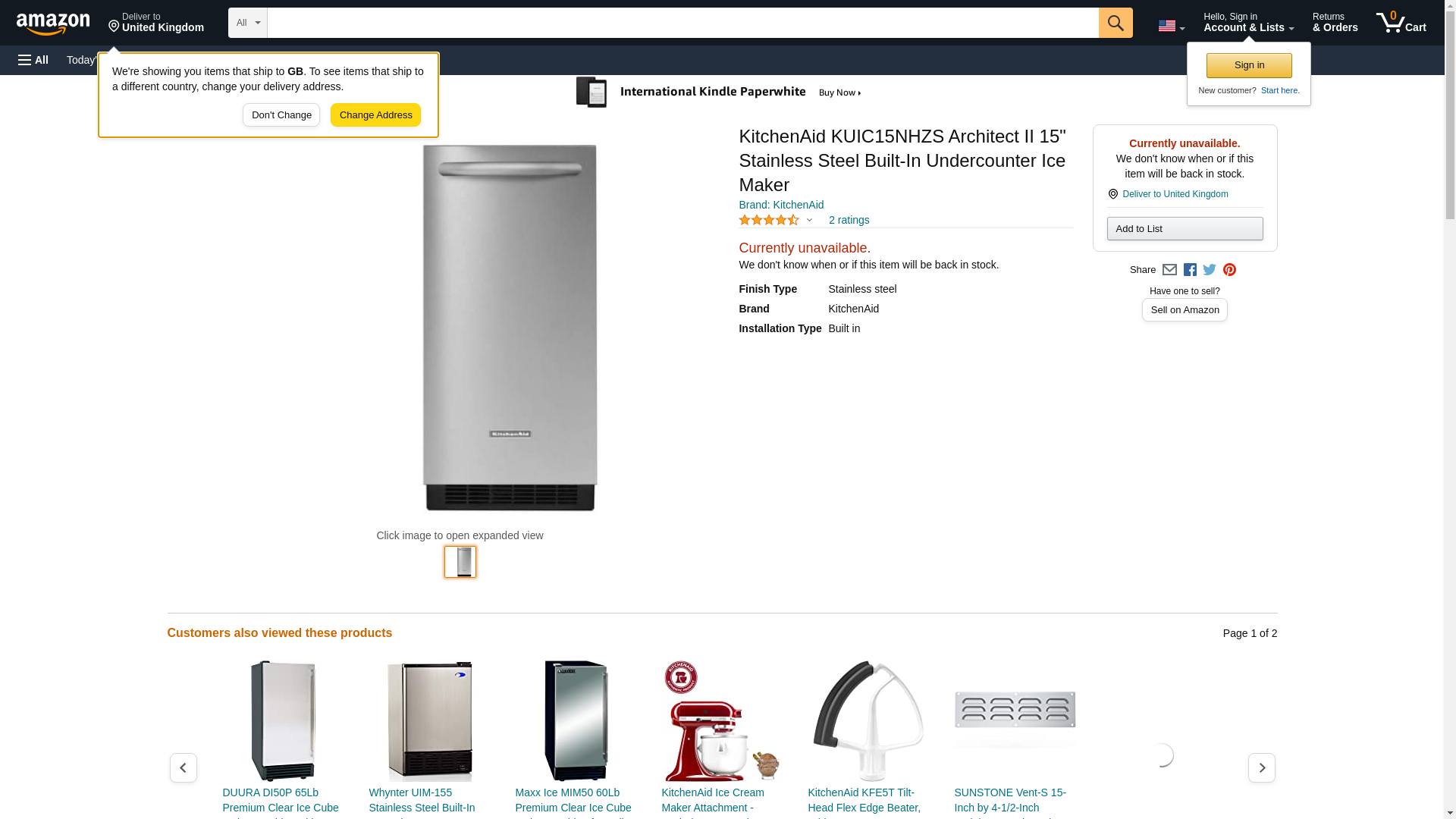Open Returns & Orders
The width and height of the screenshot is (1456, 819).
[1335, 23]
